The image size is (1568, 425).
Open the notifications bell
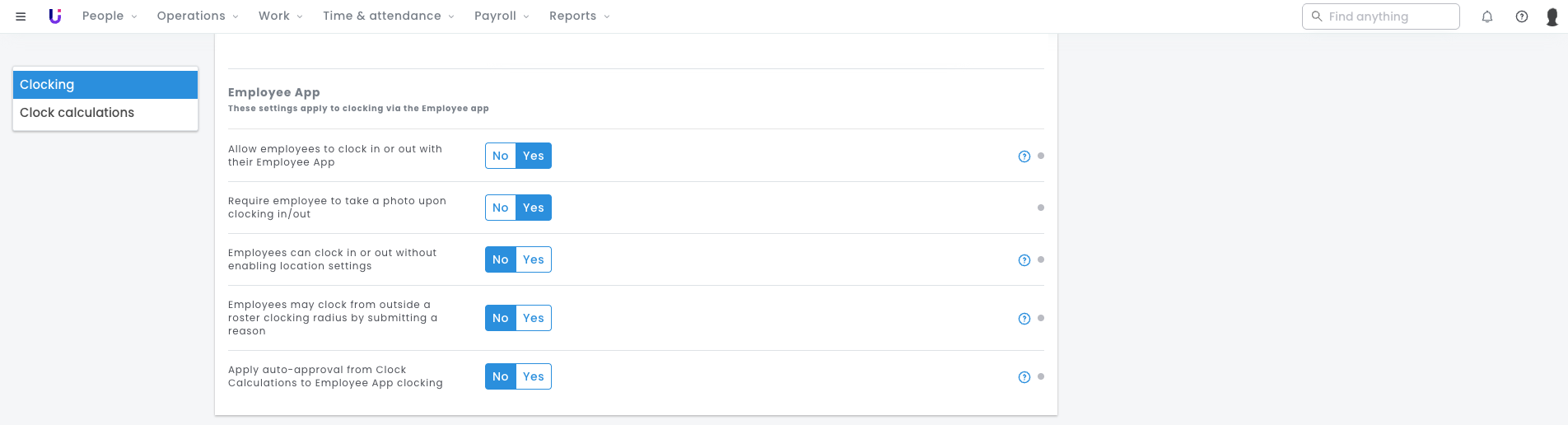pyautogui.click(x=1487, y=16)
